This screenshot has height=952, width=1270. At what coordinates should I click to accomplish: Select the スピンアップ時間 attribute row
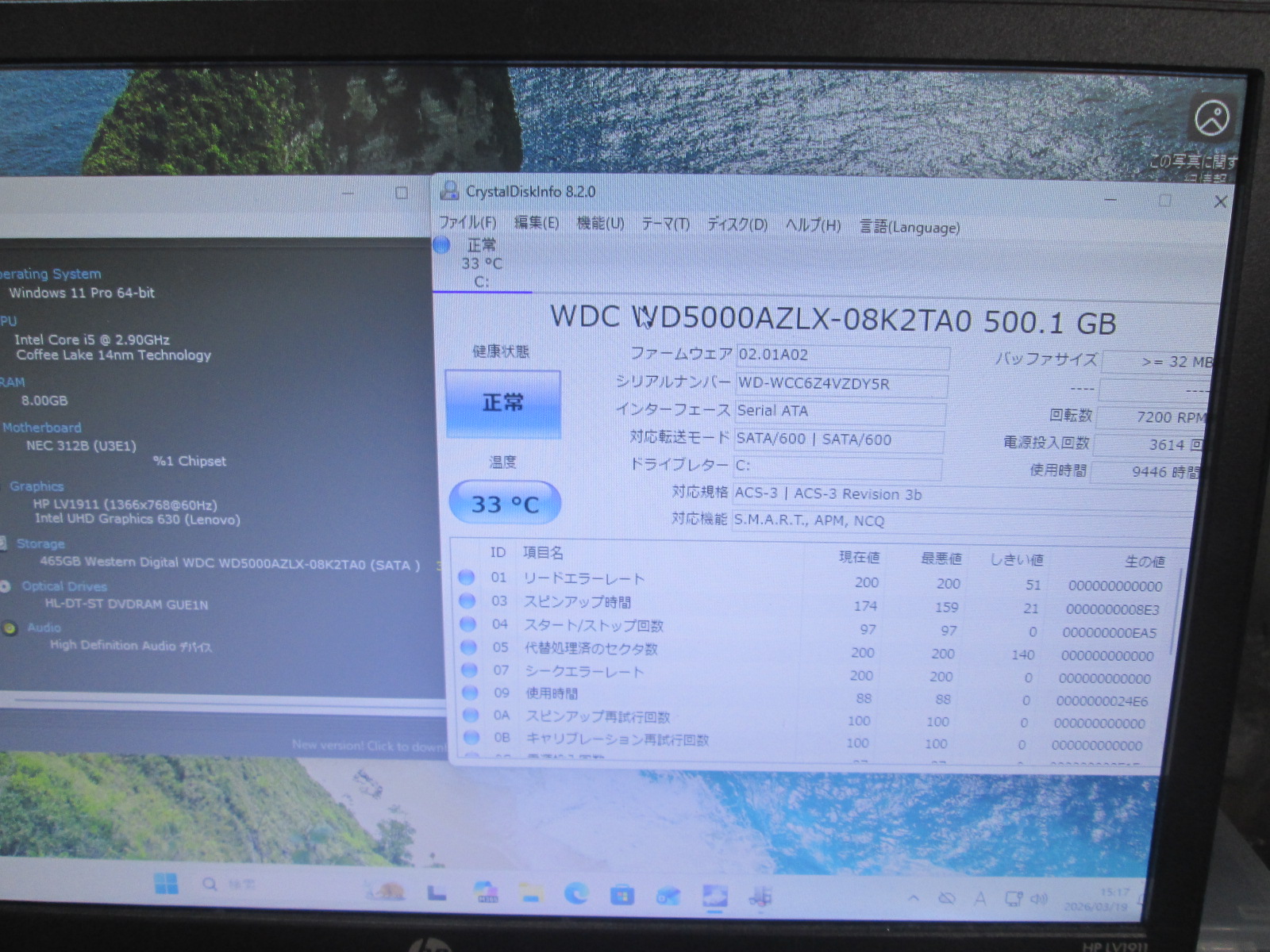577,602
